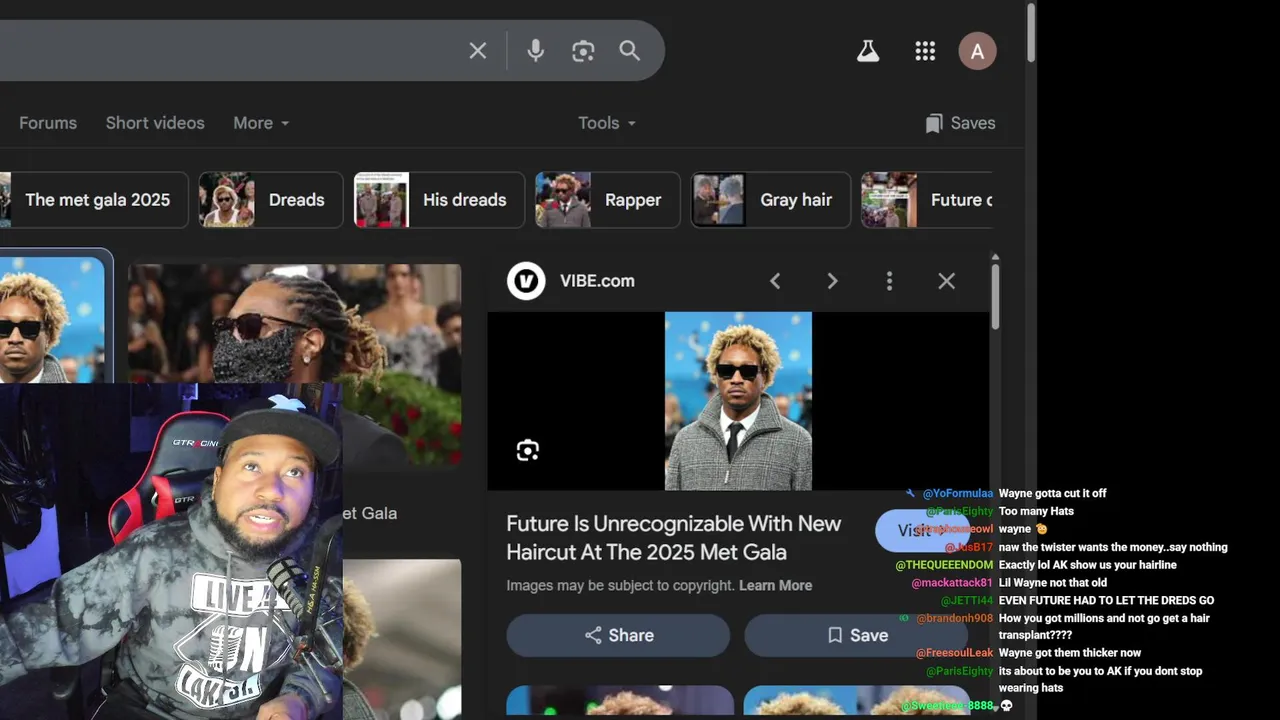1280x720 pixels.
Task: Select the 'Gray hair' filter chip
Action: [x=771, y=200]
